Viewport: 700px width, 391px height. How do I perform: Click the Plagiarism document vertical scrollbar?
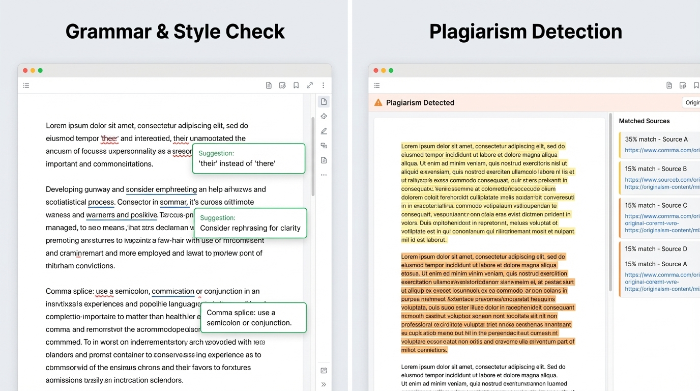point(610,202)
